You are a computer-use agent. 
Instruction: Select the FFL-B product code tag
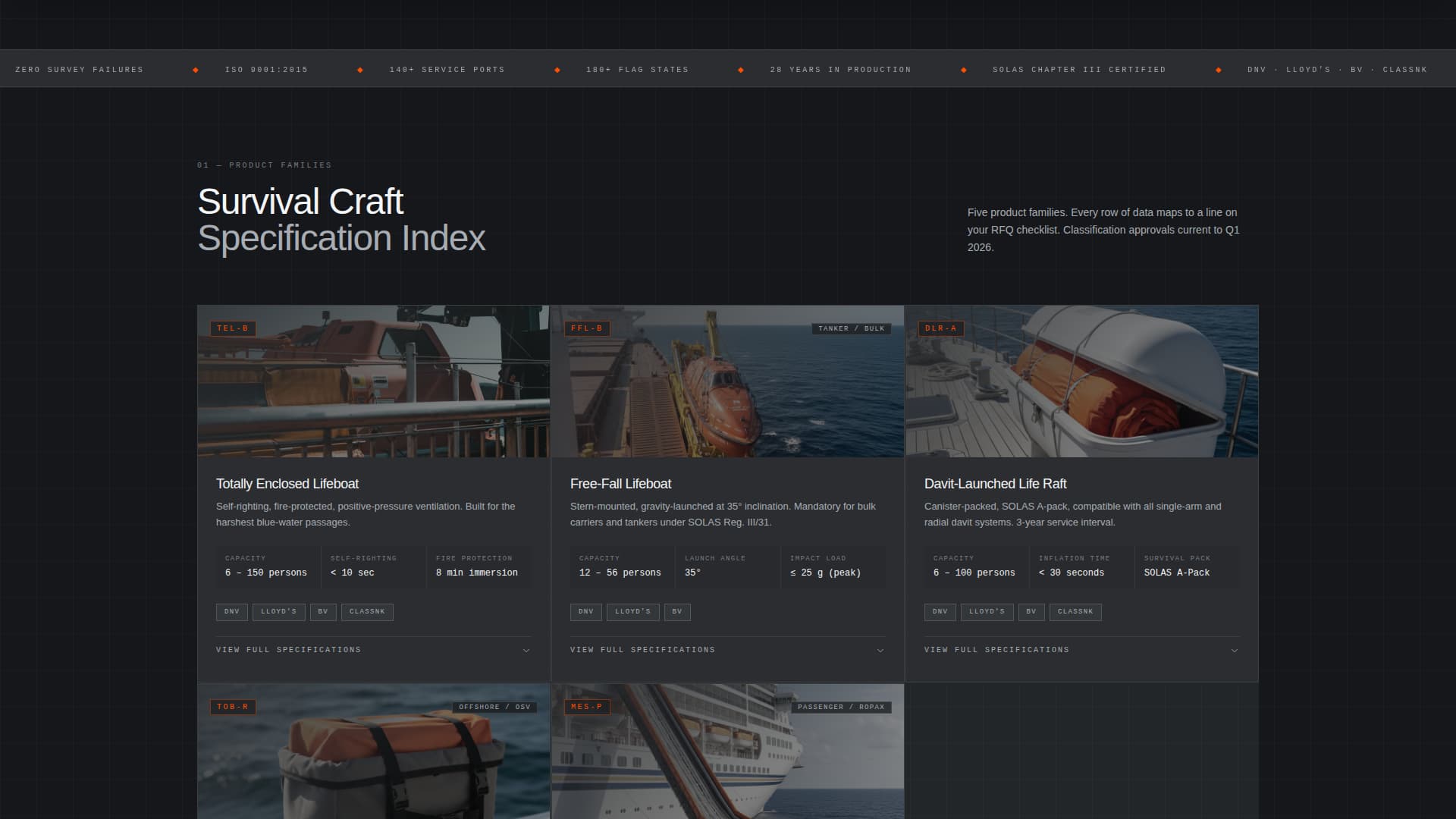point(586,328)
